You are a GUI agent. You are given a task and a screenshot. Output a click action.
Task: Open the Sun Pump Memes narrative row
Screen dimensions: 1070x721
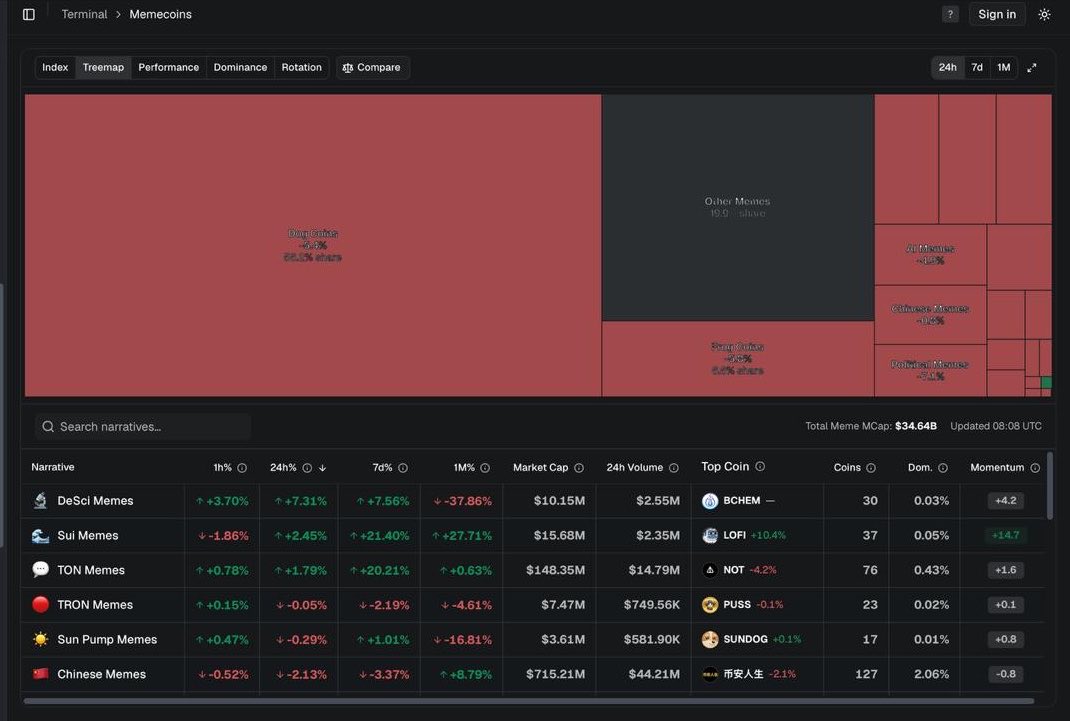pyautogui.click(x=534, y=639)
